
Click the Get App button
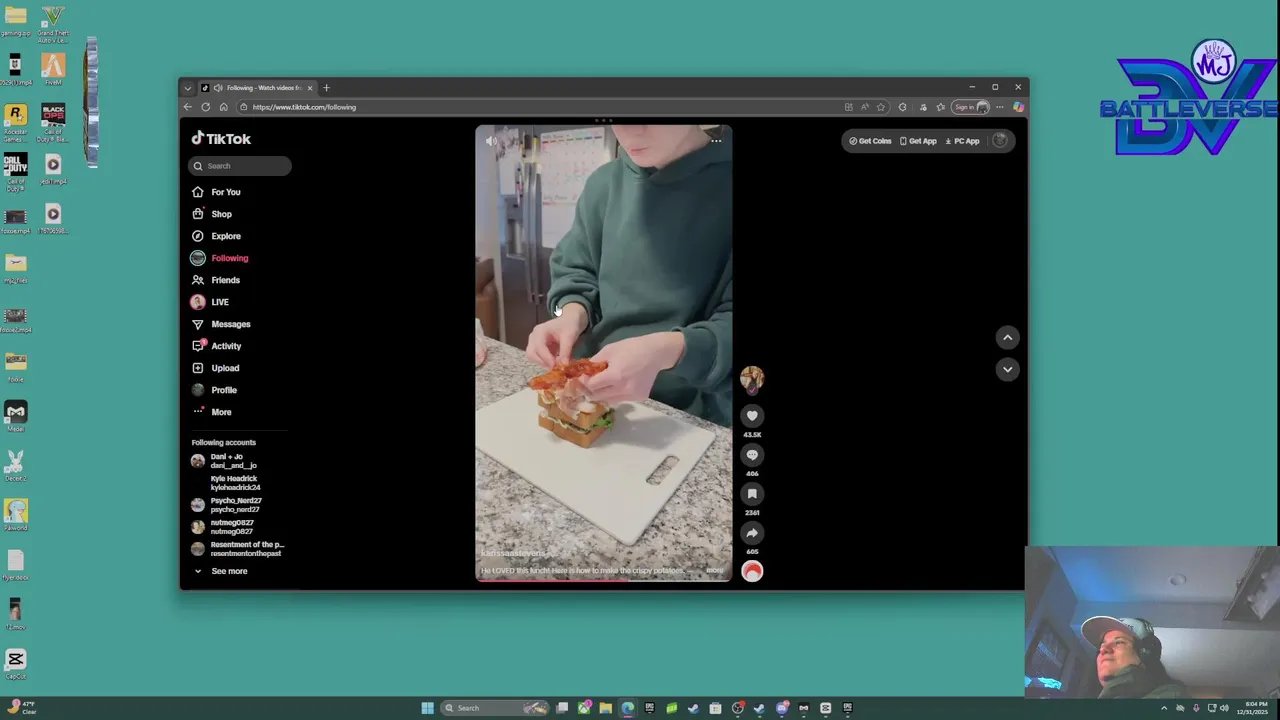[918, 141]
